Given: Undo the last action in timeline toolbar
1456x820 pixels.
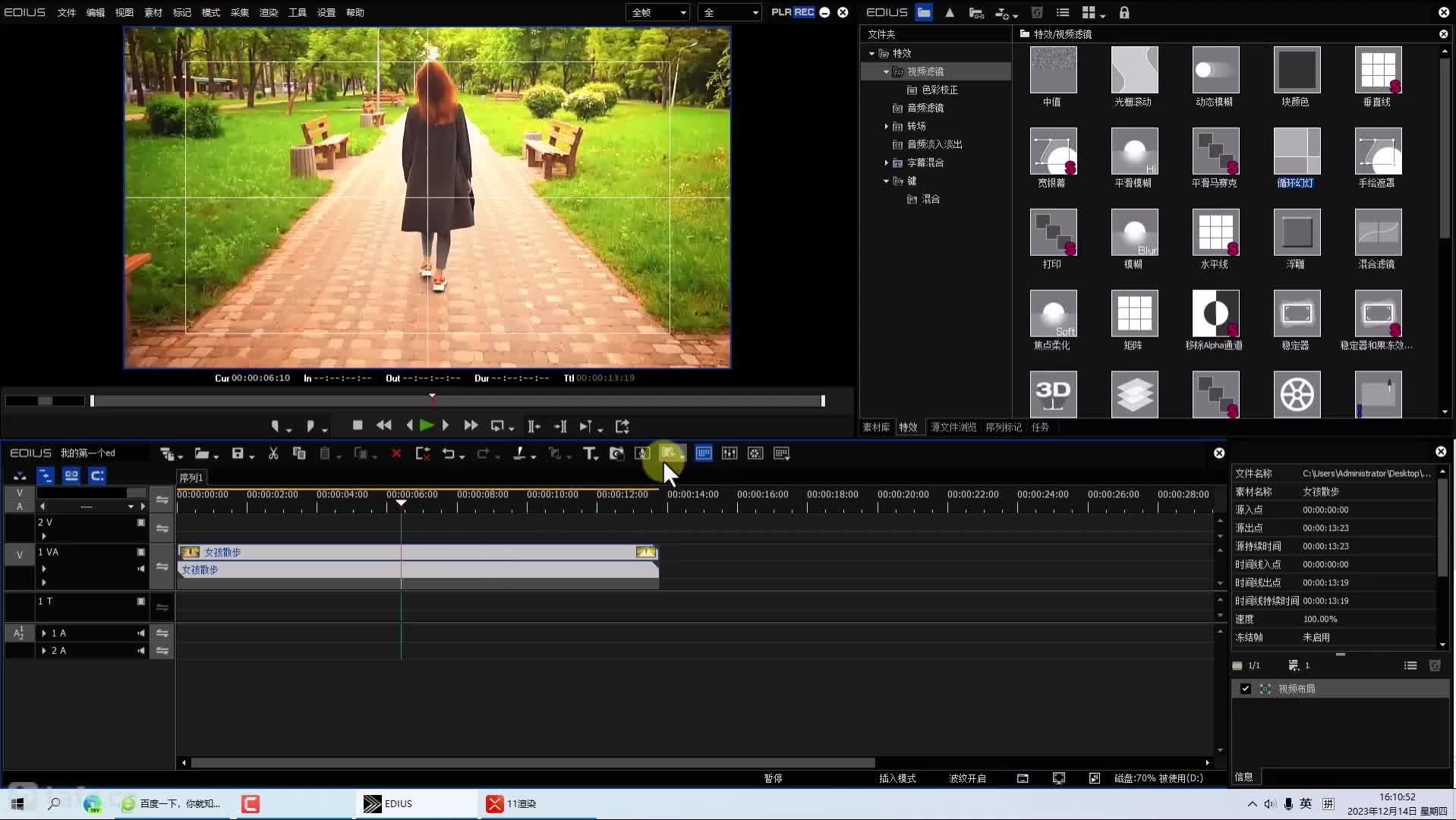Looking at the screenshot, I should click(449, 453).
